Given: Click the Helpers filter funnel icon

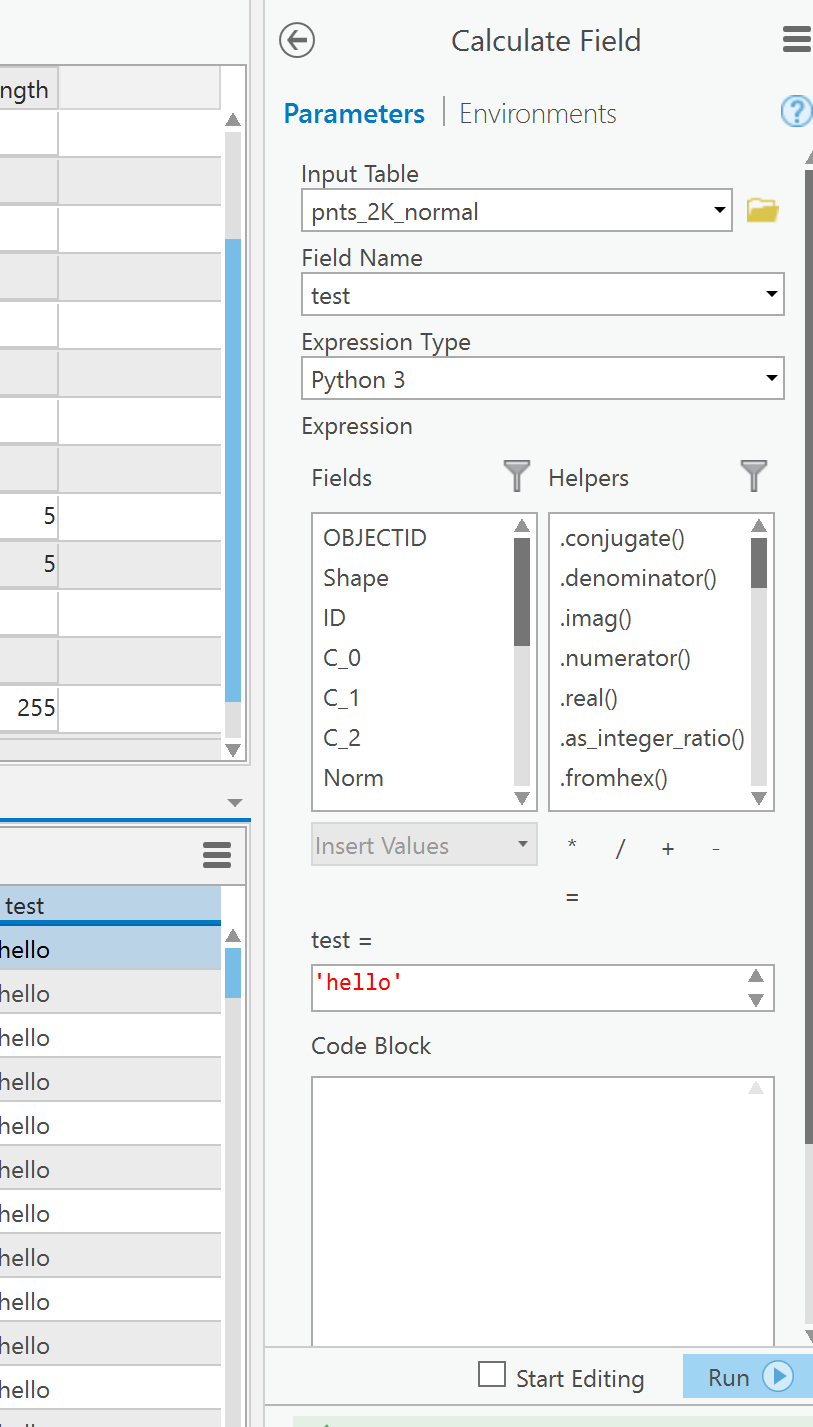Looking at the screenshot, I should pyautogui.click(x=754, y=477).
